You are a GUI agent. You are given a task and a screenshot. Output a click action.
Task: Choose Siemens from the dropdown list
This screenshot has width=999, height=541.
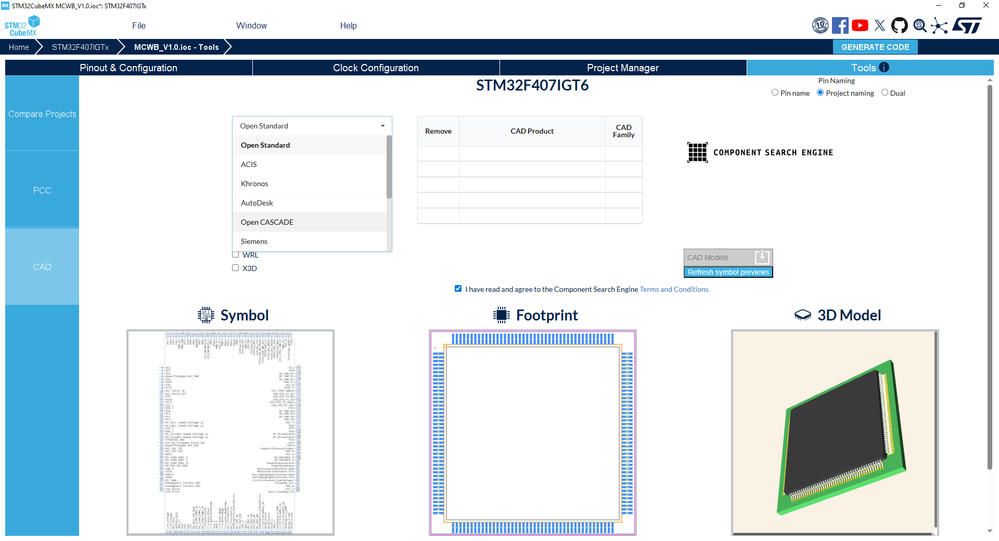coord(310,241)
